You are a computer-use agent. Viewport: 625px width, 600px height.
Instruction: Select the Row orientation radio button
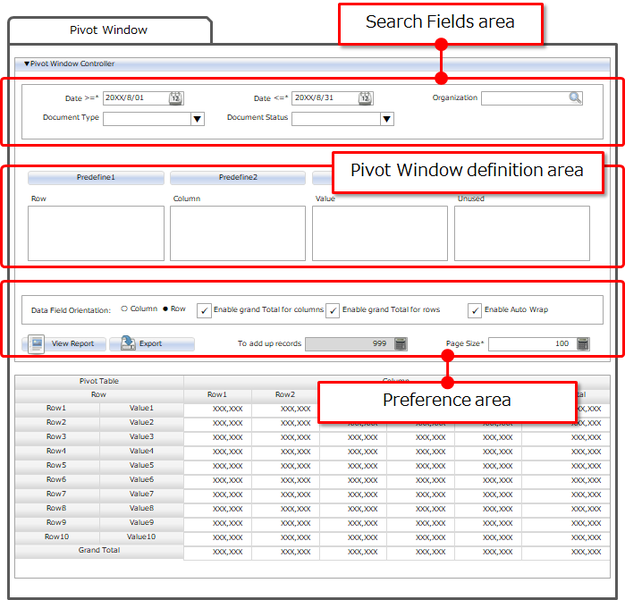(x=165, y=309)
